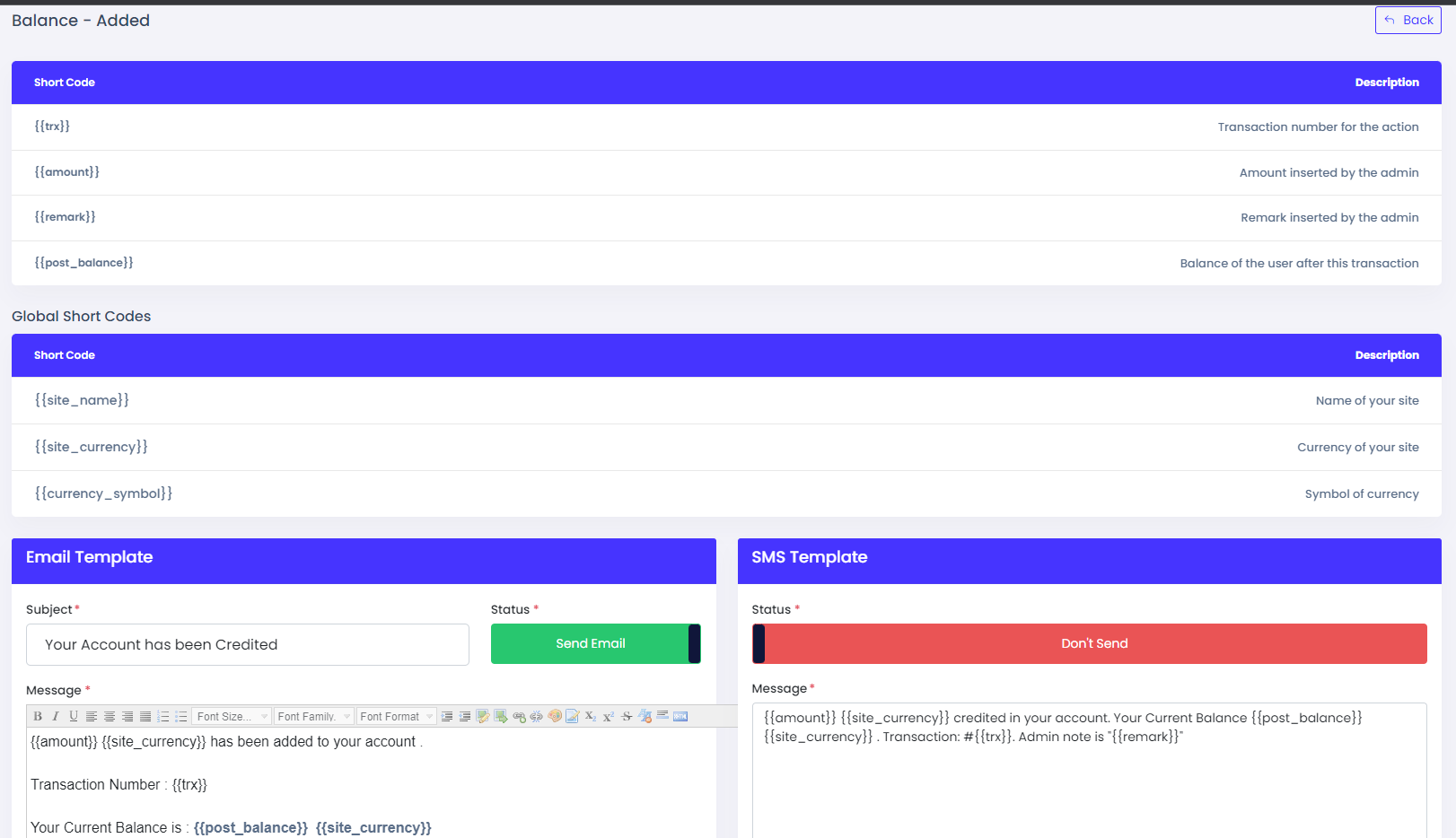Apply strikethrough formatting in editor
Screen dimensions: 1456x838
tap(627, 716)
